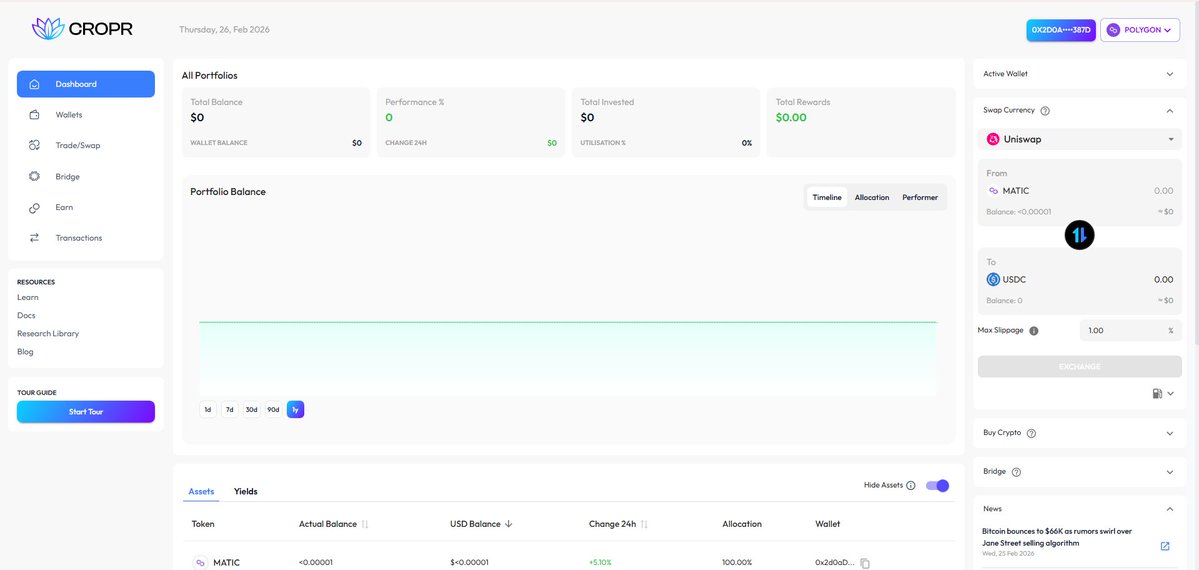Click the Buy Crypto help icon
Viewport: 1199px width, 570px height.
1031,433
